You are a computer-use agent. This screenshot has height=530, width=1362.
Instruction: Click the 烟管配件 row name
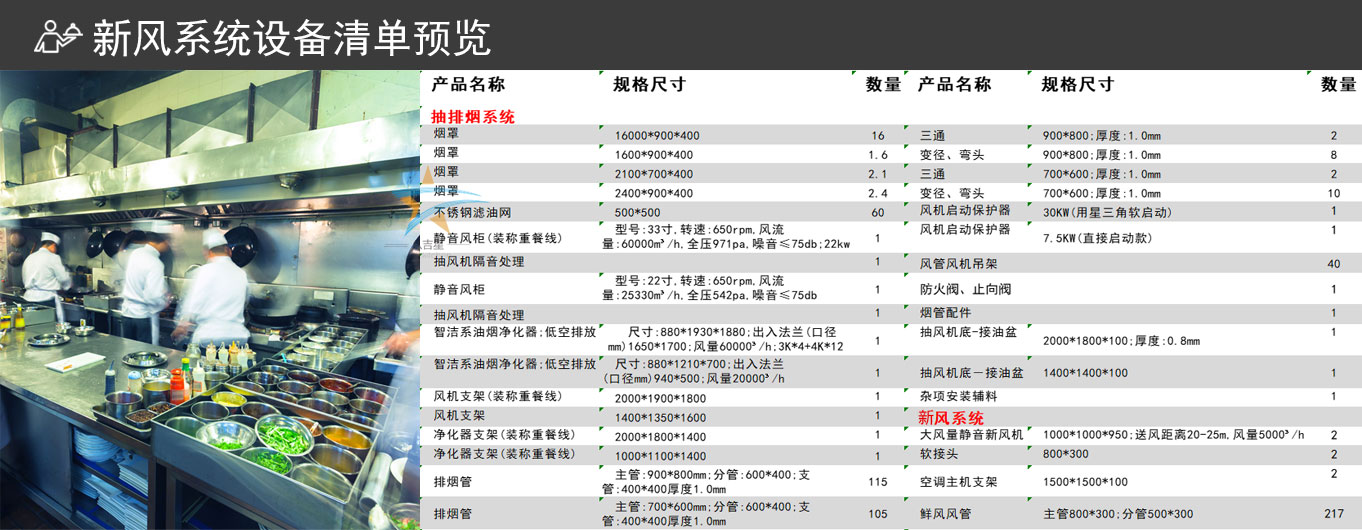point(945,313)
